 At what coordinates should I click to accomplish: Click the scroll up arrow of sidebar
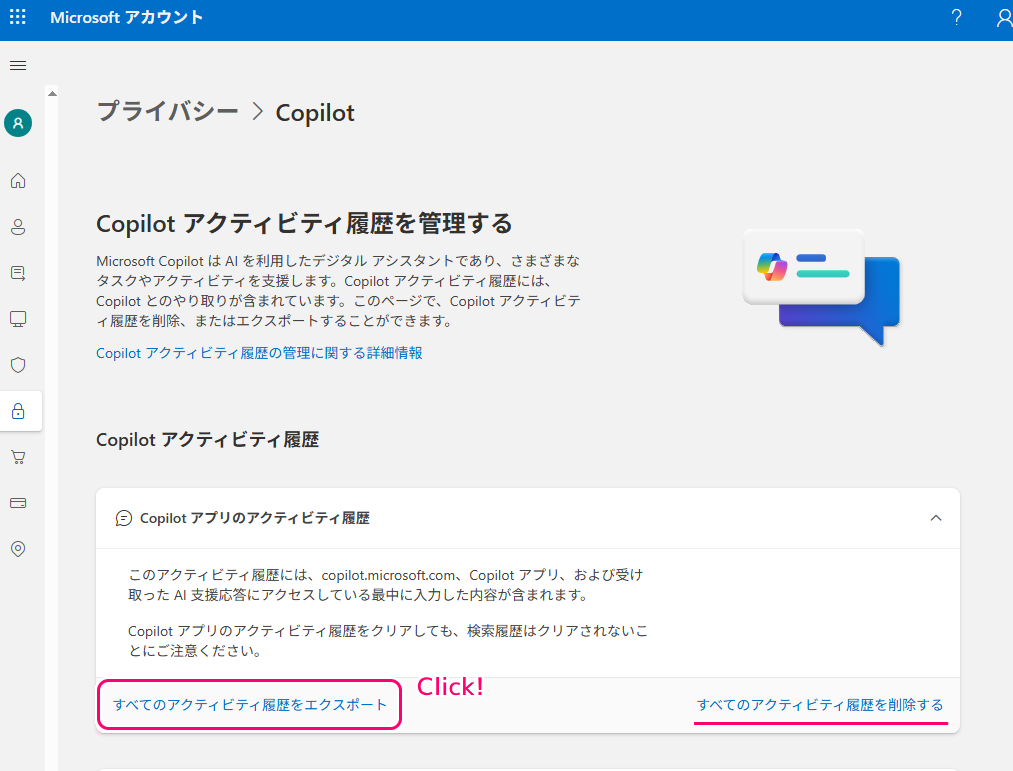(52, 94)
